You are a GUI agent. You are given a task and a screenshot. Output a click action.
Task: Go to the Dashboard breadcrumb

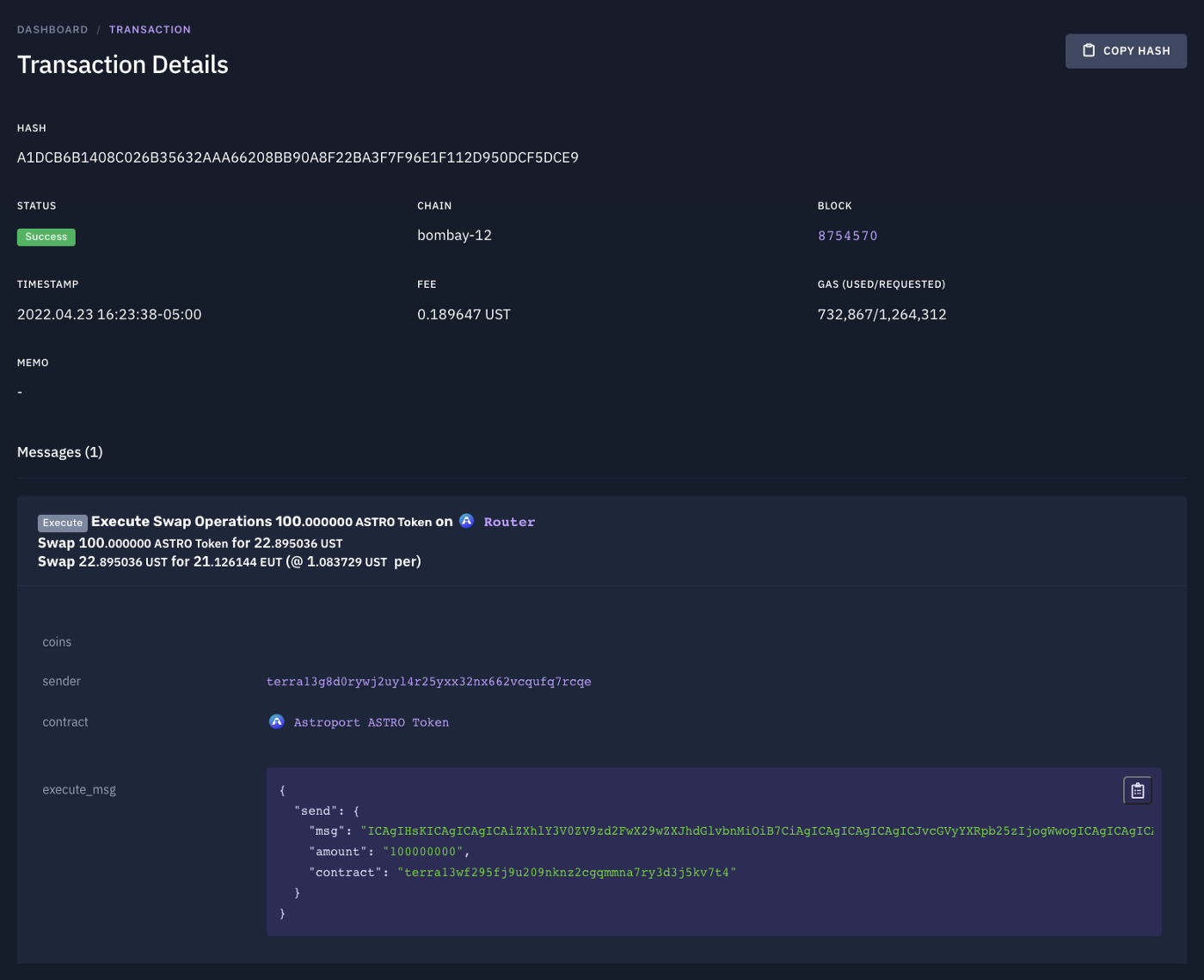[x=52, y=29]
